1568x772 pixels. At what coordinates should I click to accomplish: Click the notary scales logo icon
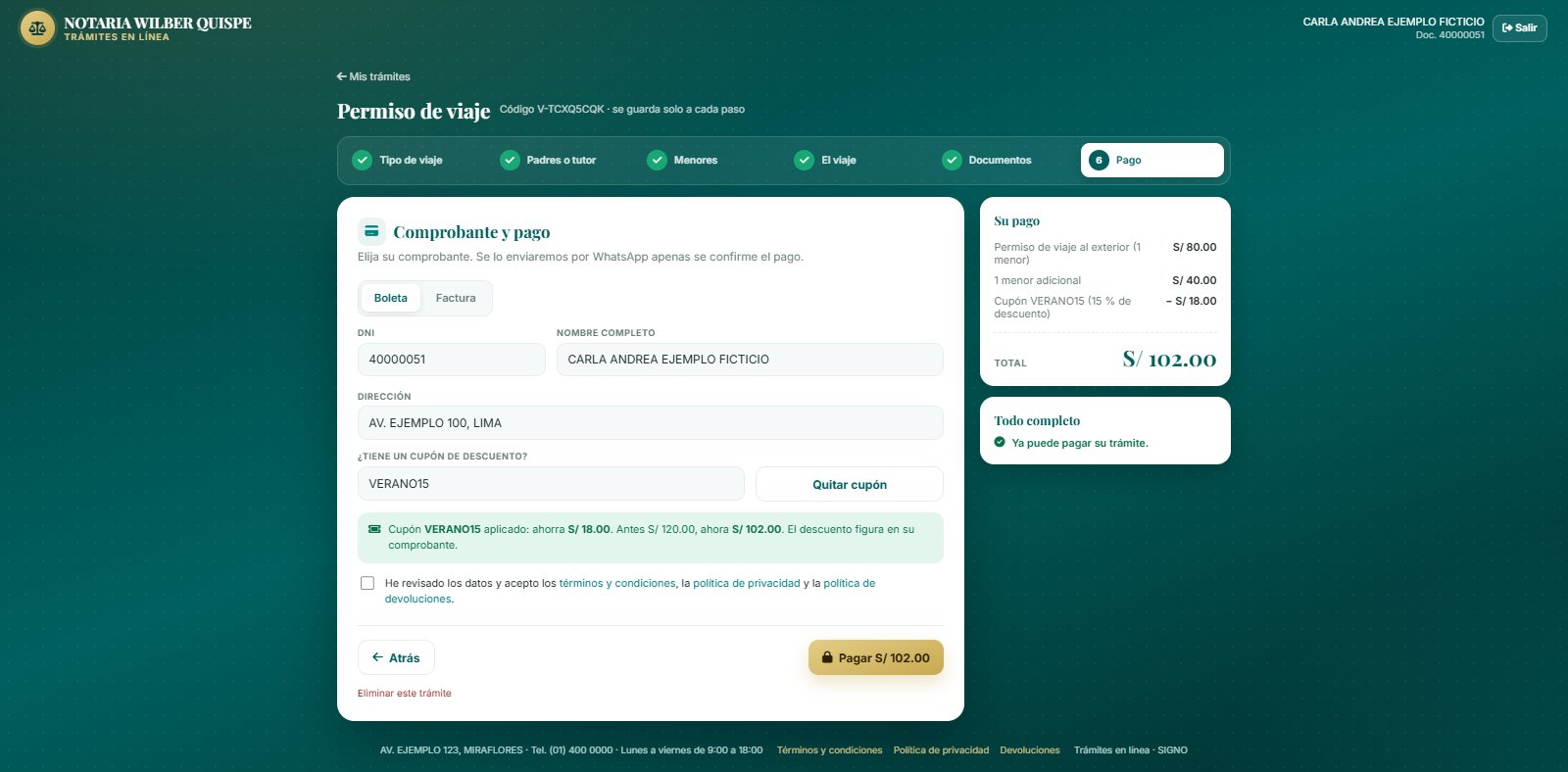pos(37,28)
